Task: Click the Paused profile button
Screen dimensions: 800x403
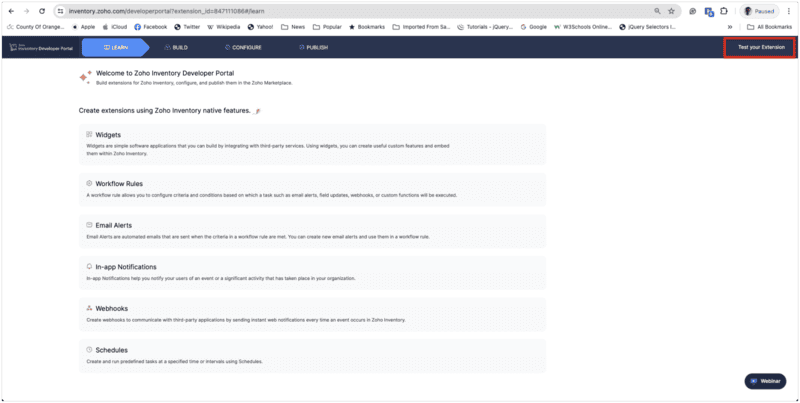Action: pos(759,10)
